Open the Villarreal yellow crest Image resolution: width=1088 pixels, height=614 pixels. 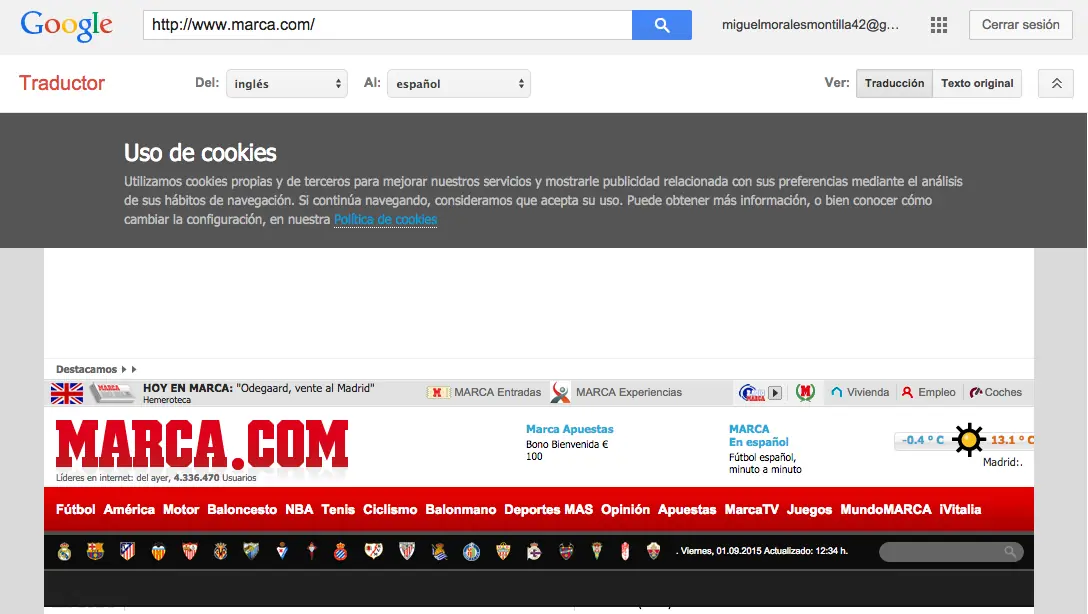[221, 551]
